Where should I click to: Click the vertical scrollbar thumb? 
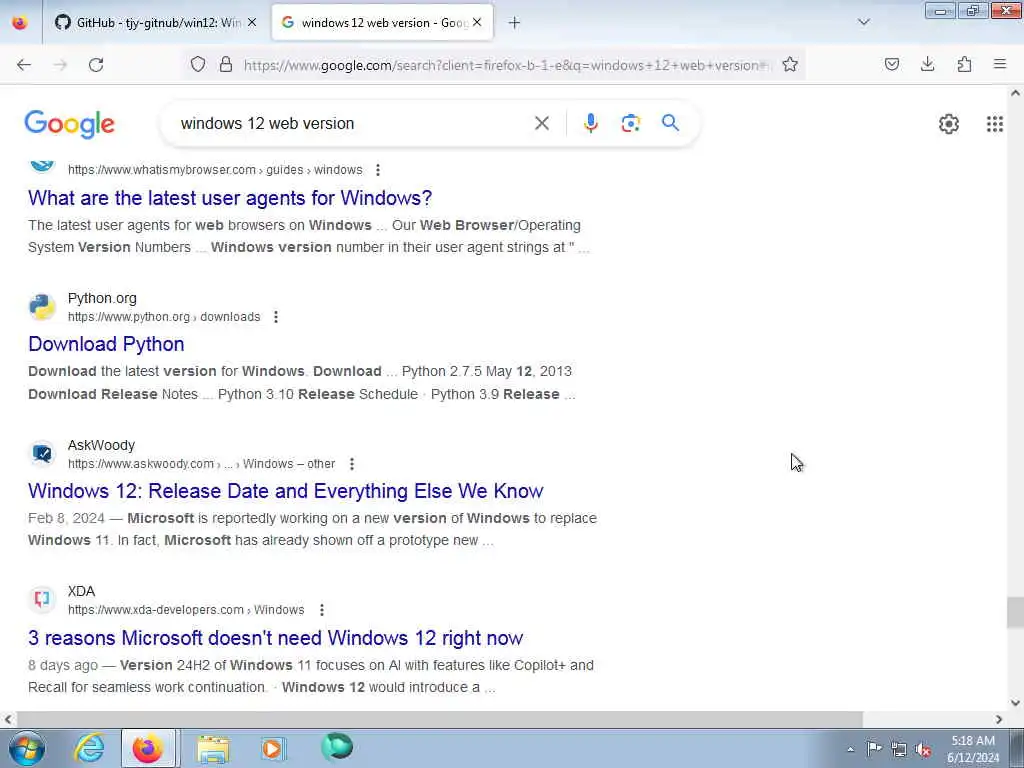(x=1015, y=613)
